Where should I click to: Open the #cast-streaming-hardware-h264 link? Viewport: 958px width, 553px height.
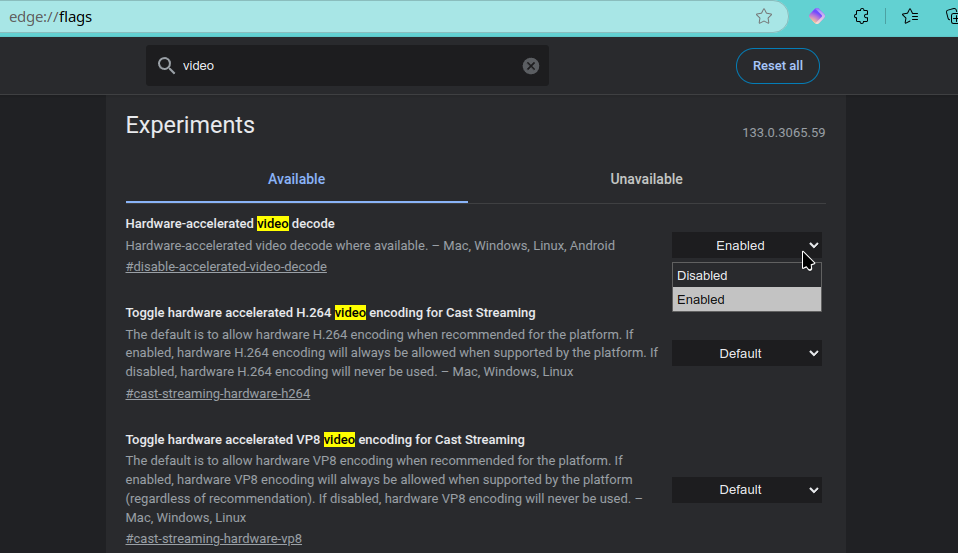pos(218,394)
